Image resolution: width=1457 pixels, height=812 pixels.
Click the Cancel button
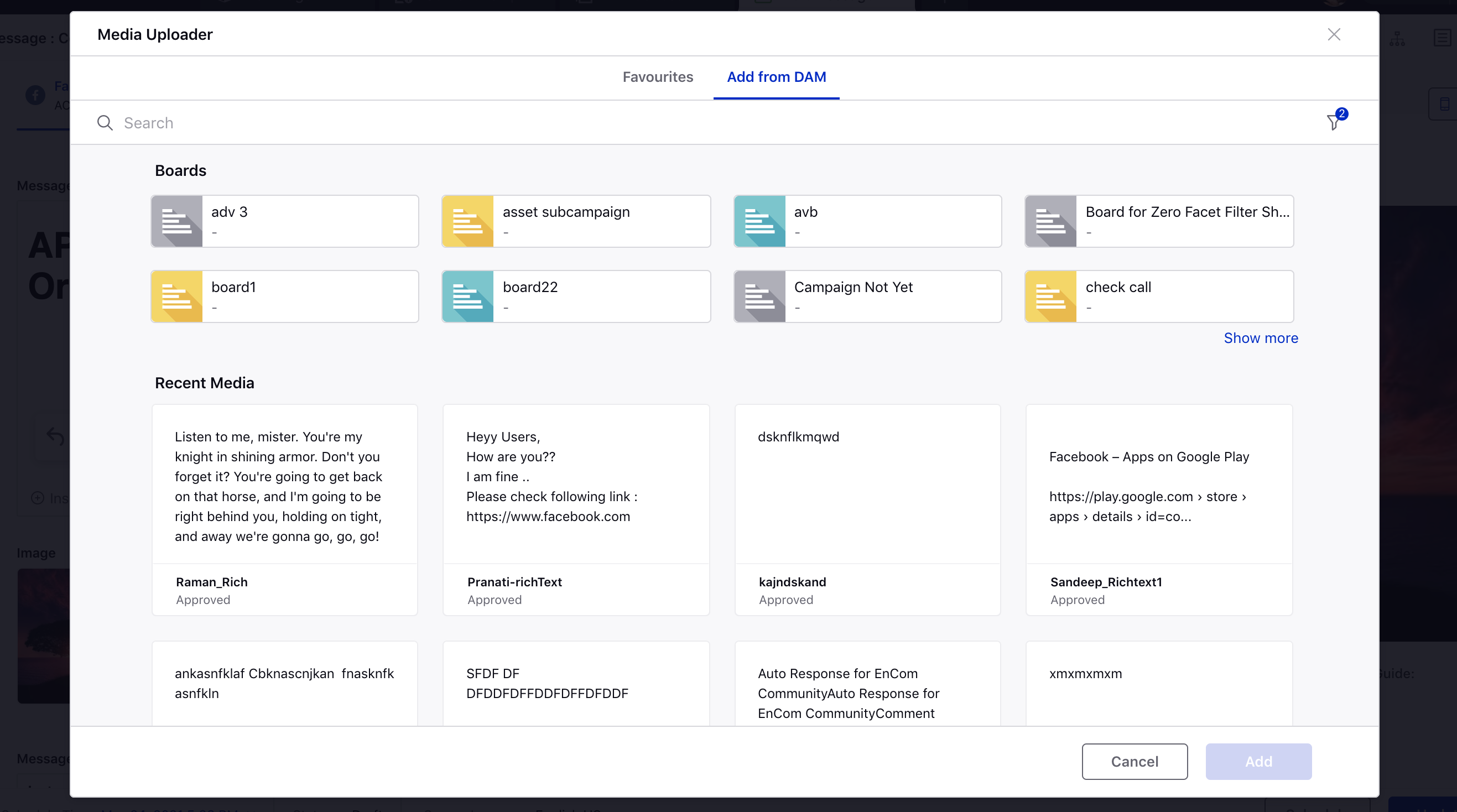[1134, 761]
